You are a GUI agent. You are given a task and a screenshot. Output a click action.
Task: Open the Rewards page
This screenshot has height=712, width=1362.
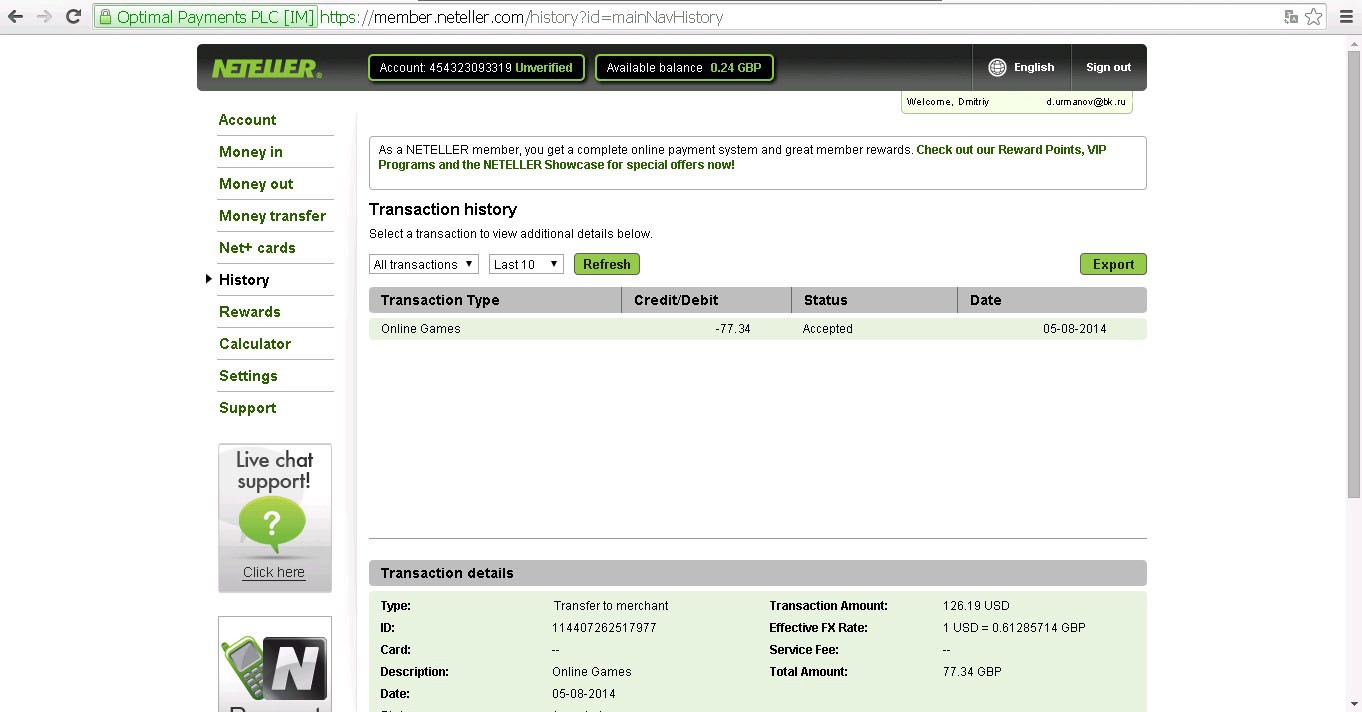tap(250, 312)
